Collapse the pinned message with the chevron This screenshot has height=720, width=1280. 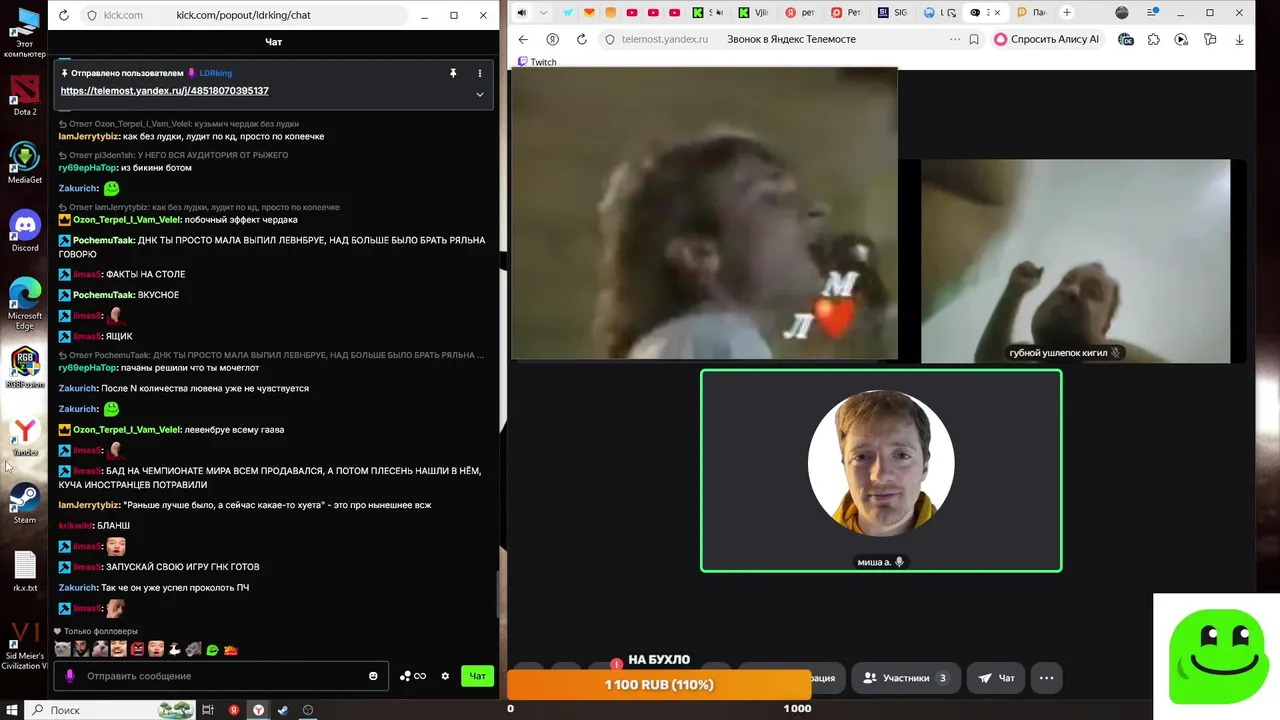[x=479, y=94]
